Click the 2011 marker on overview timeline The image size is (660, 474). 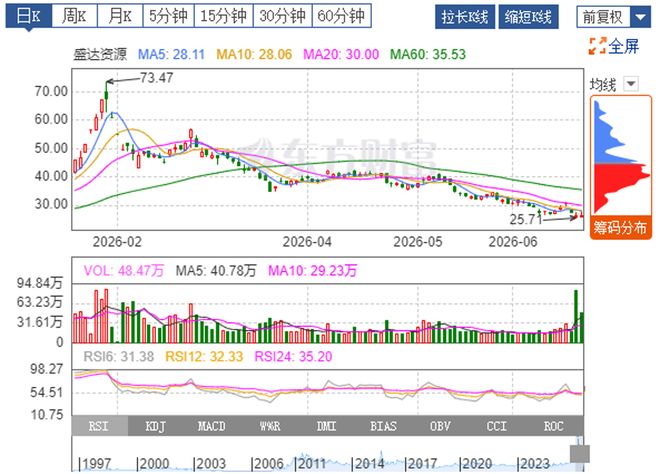(x=312, y=463)
